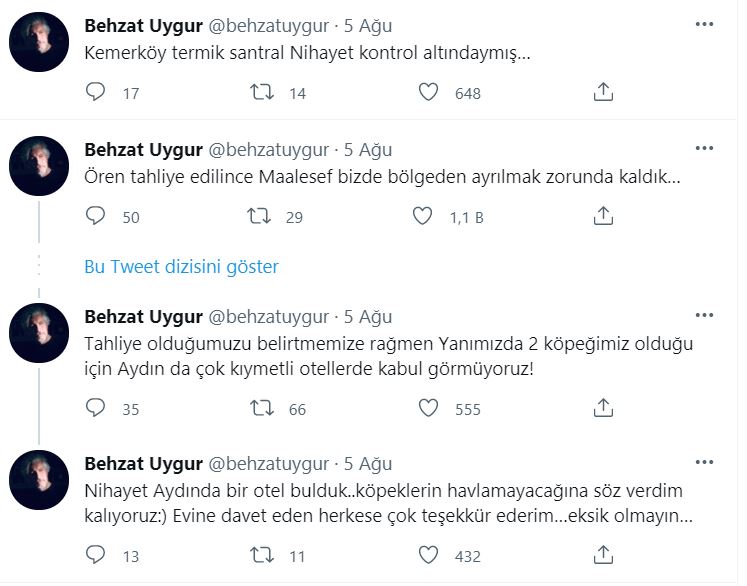Reply to the Nihayet Aydında otel tweet
The image size is (747, 586).
(x=96, y=555)
